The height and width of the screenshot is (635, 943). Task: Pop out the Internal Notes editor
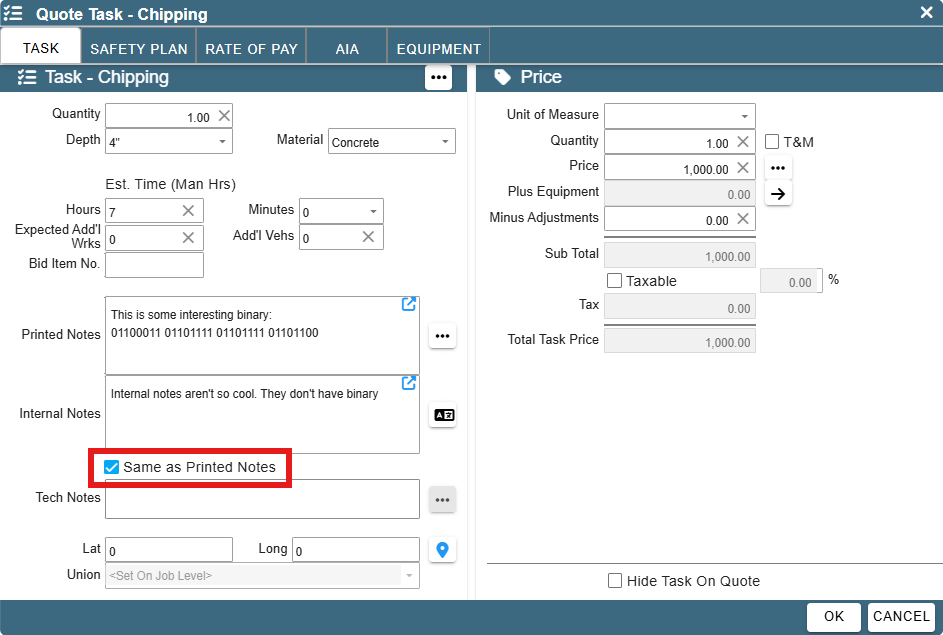409,383
